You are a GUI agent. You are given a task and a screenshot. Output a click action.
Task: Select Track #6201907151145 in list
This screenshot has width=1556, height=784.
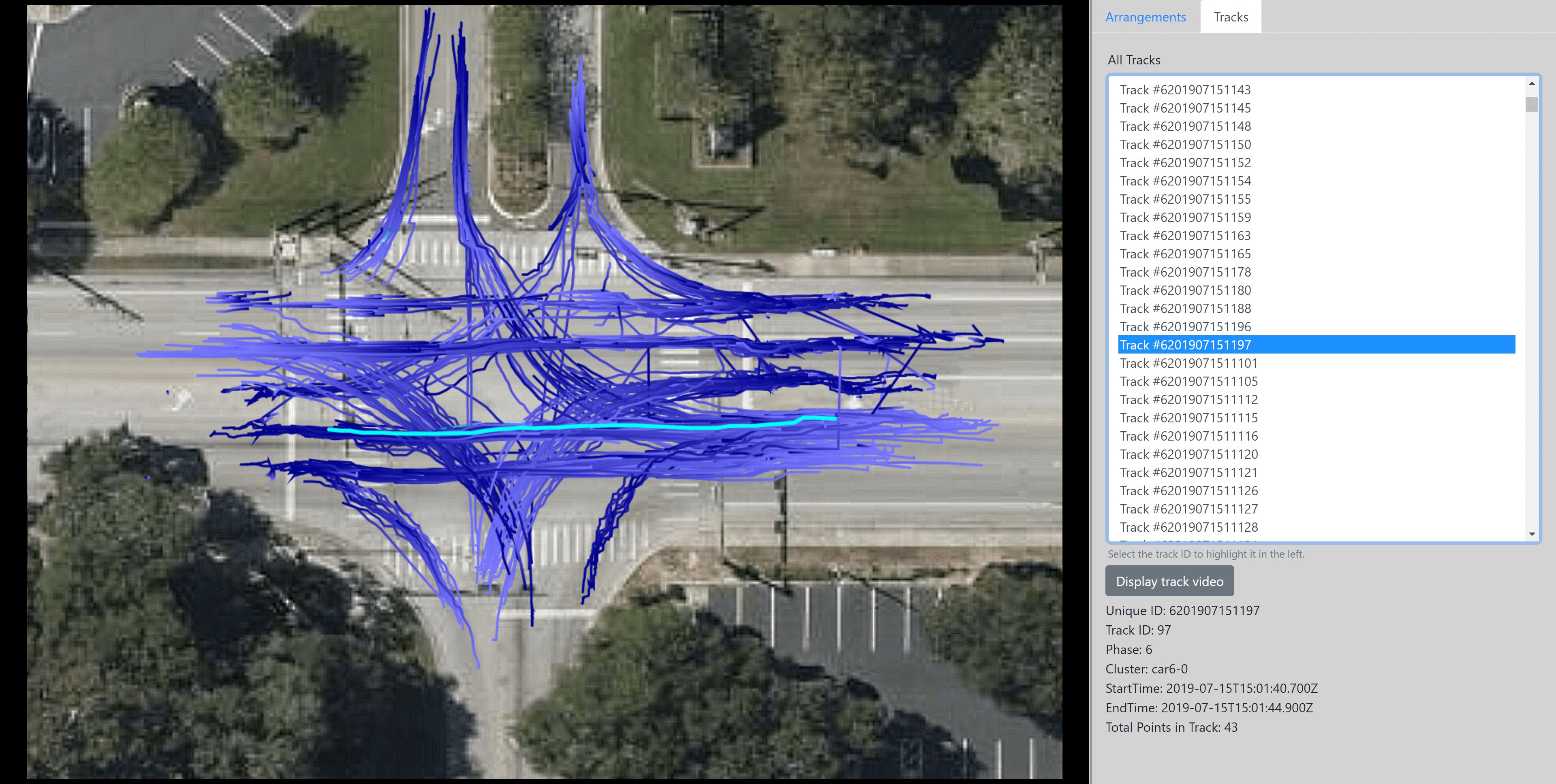(x=1184, y=108)
